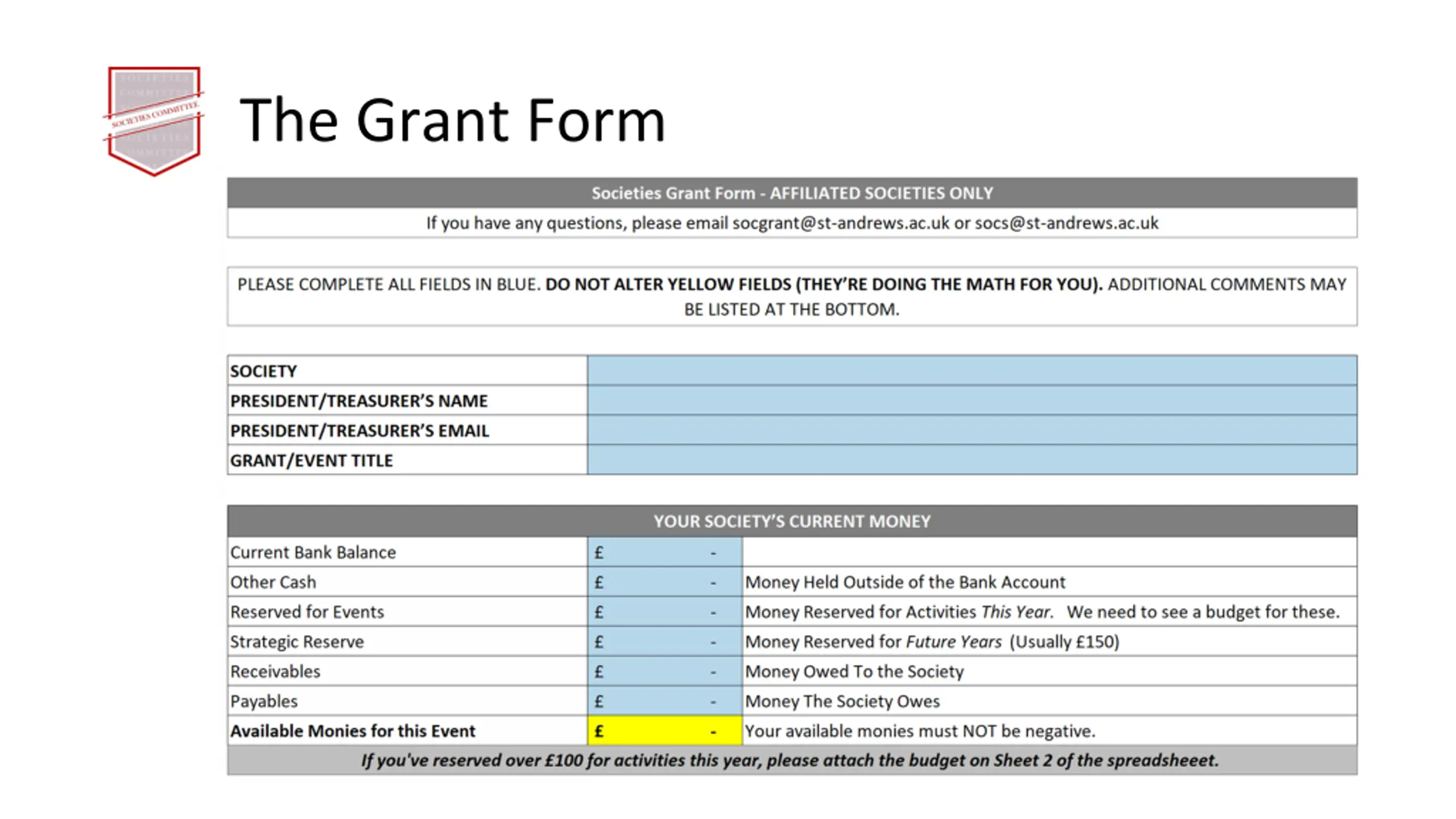
Task: Click 'Money The Society Owes' note
Action: 842,701
